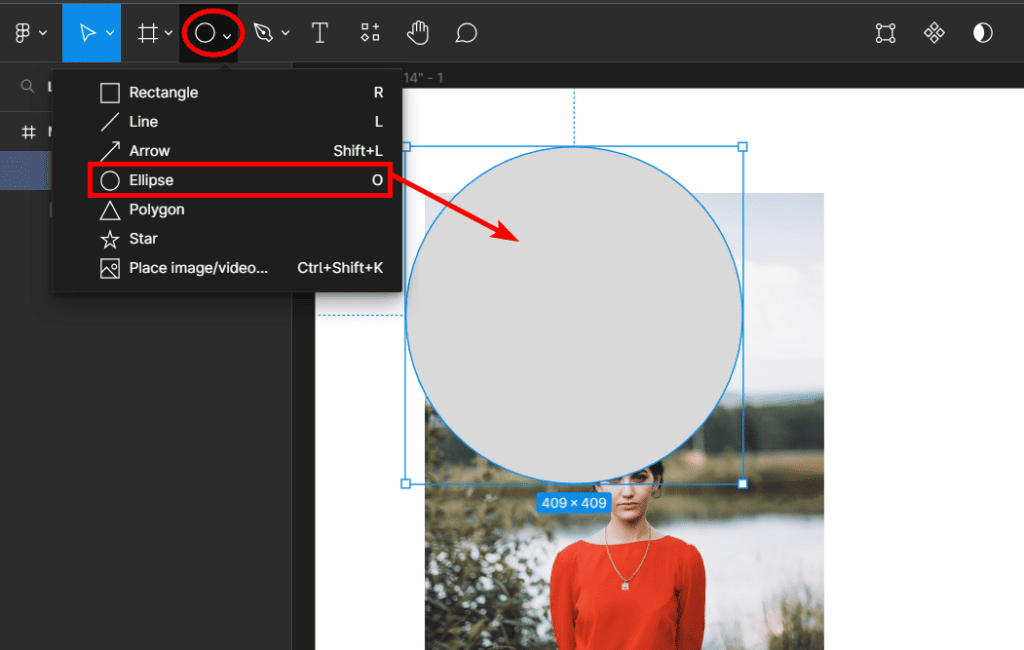1024x650 pixels.
Task: Choose Ellipse from the shape menu
Action: click(151, 181)
